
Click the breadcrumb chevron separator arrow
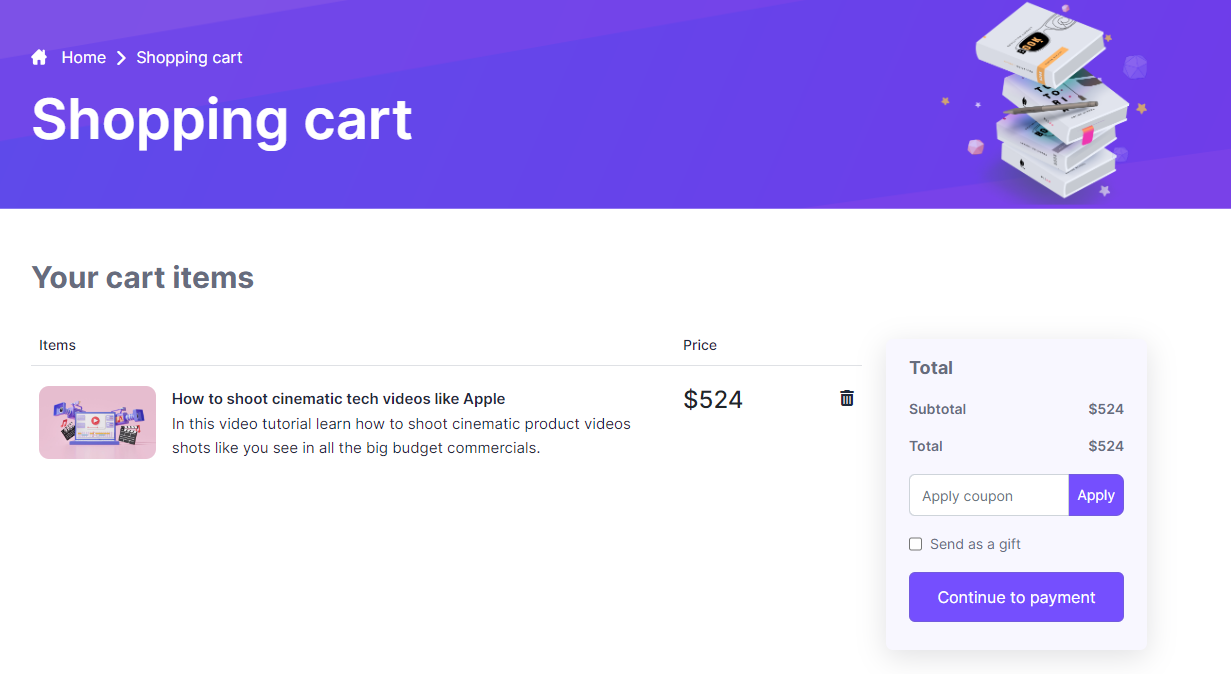pos(121,58)
